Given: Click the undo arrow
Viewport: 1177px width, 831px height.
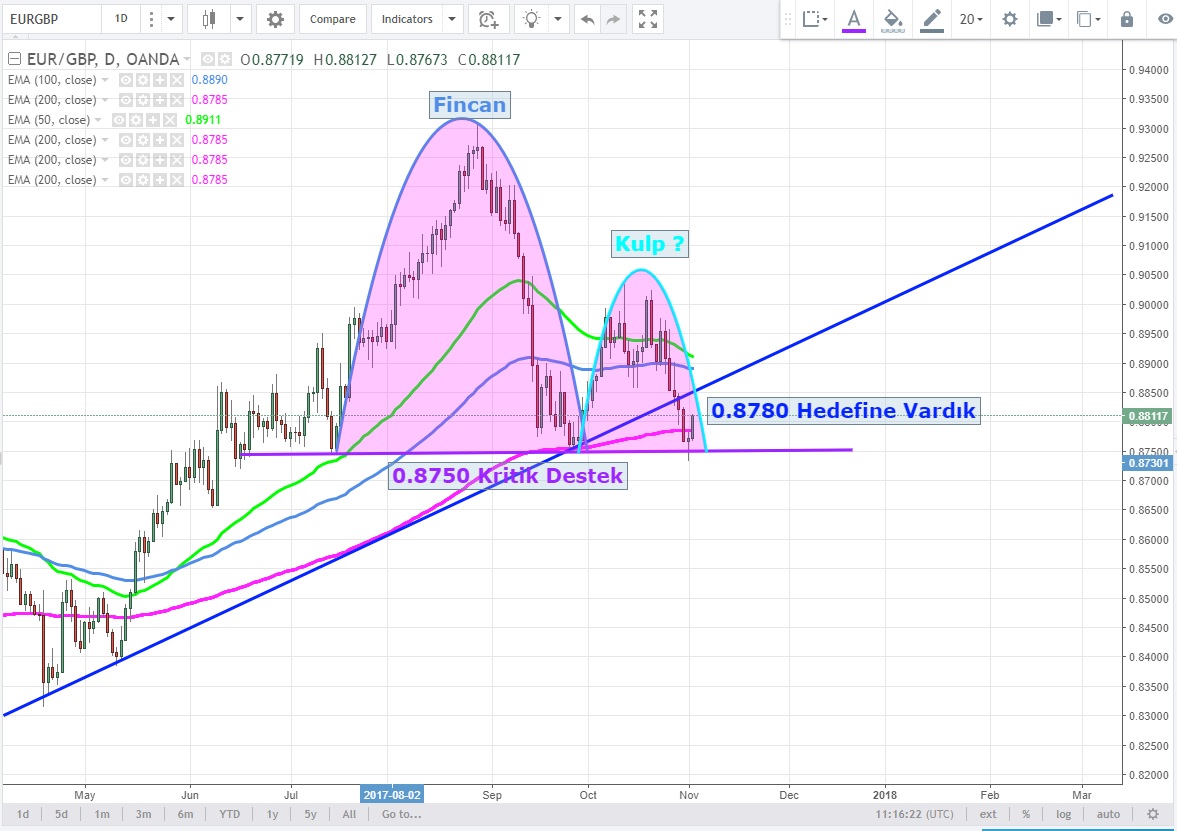Looking at the screenshot, I should [x=588, y=19].
